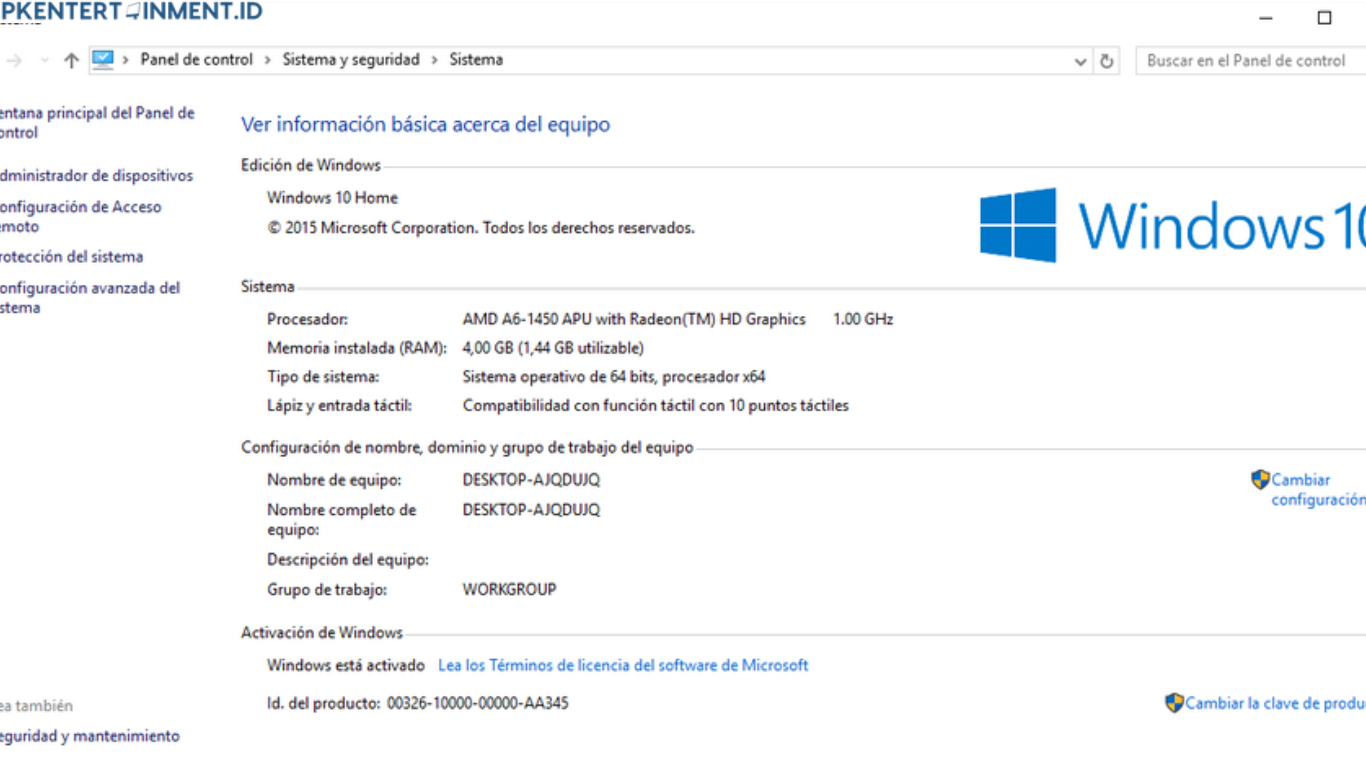Expand chevron before 'Panel de control' breadcrumb

pos(126,60)
